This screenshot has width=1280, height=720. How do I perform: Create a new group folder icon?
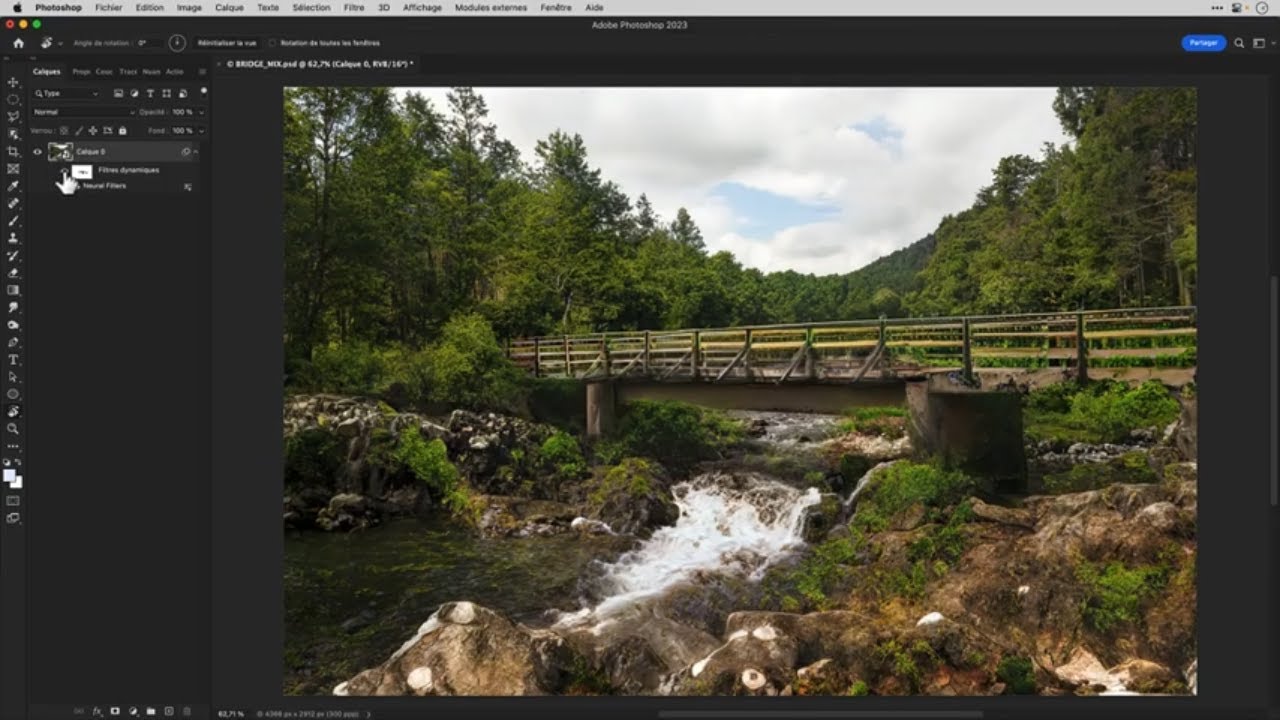tap(151, 711)
